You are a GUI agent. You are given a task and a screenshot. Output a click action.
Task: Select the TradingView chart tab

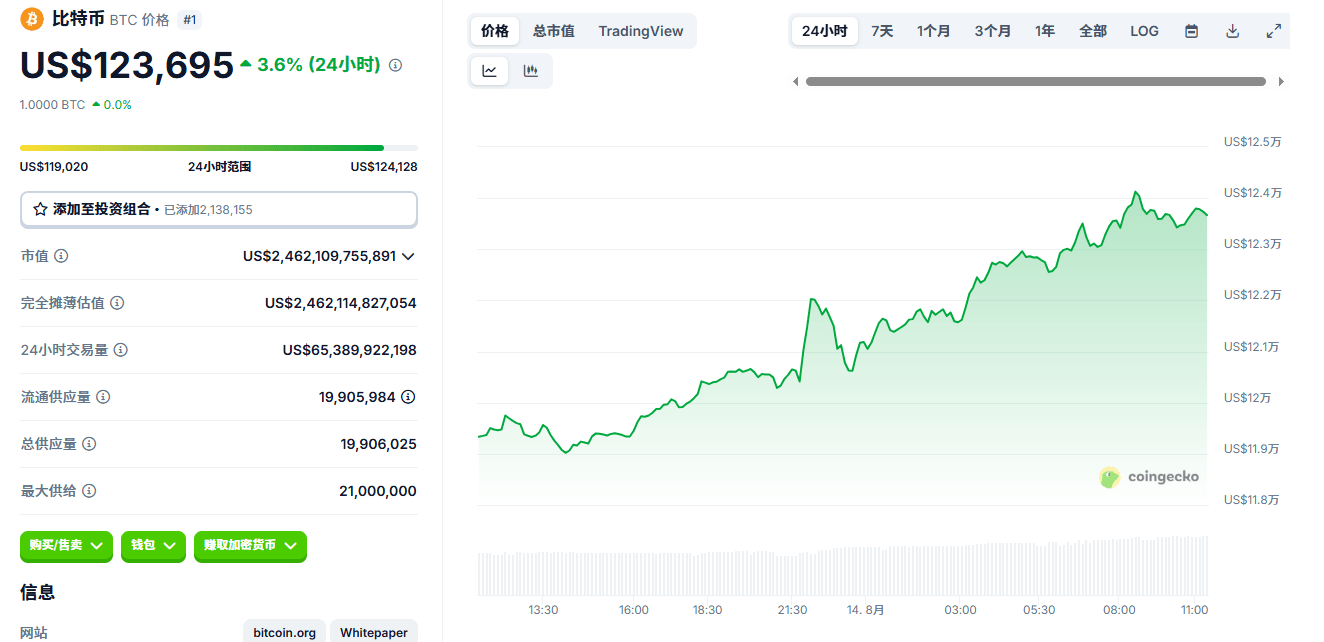641,31
